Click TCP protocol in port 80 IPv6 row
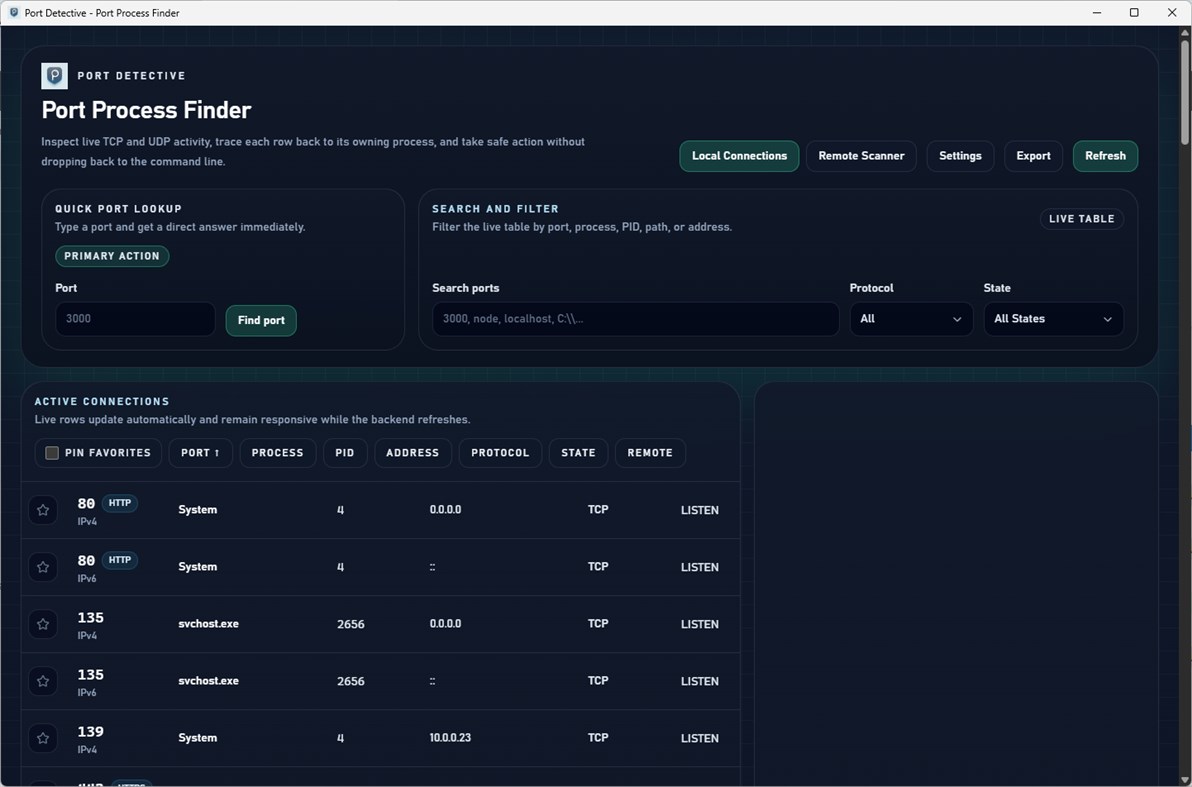Image resolution: width=1192 pixels, height=787 pixels. click(598, 566)
